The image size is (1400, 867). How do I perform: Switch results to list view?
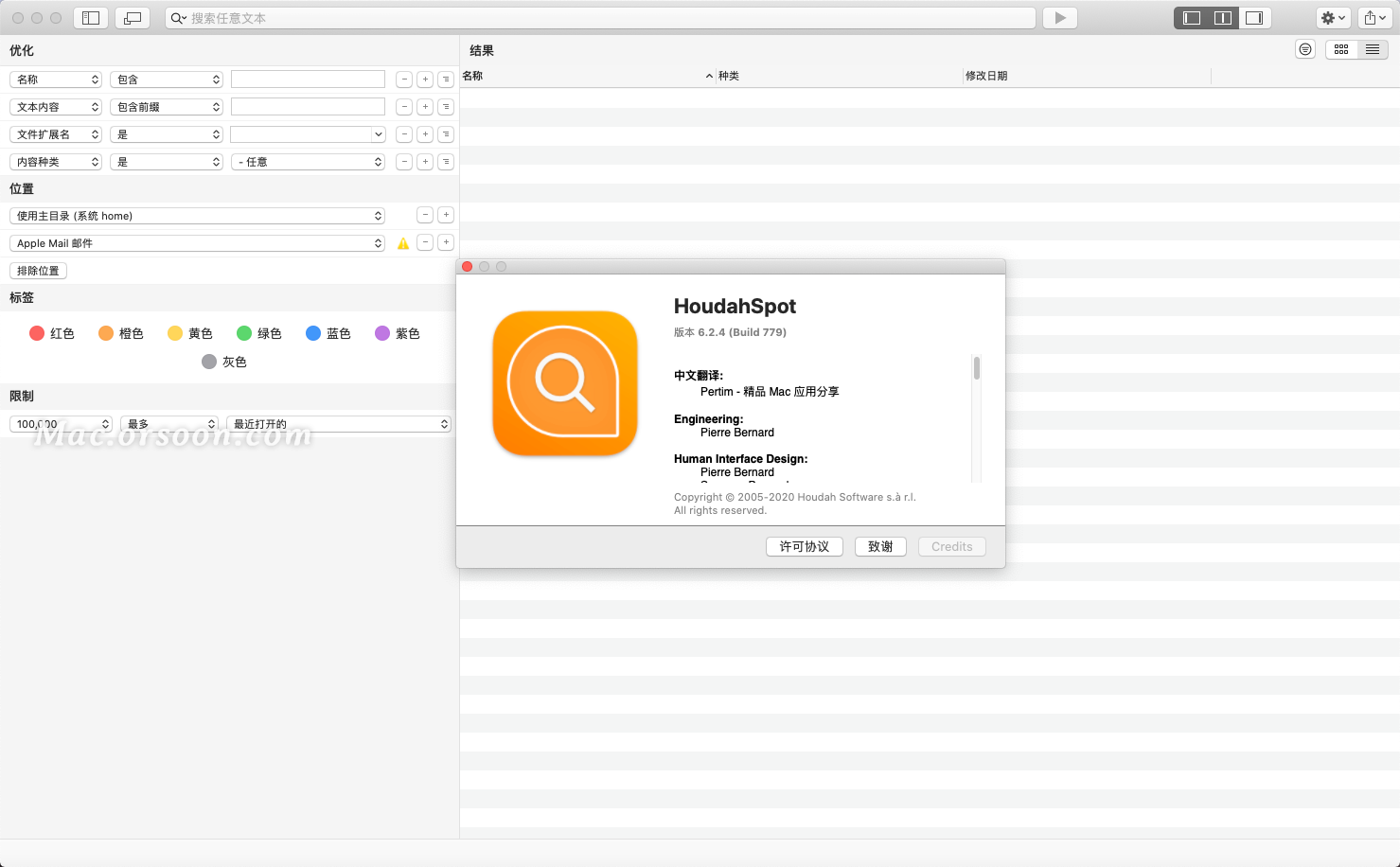[x=1373, y=49]
